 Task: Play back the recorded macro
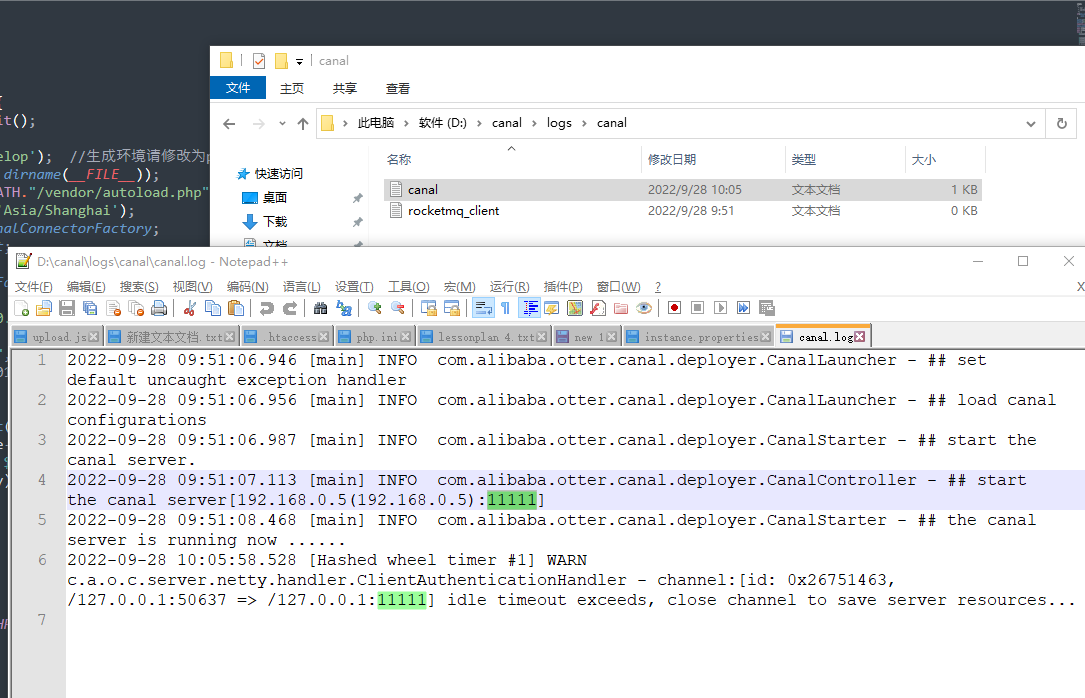(x=720, y=309)
